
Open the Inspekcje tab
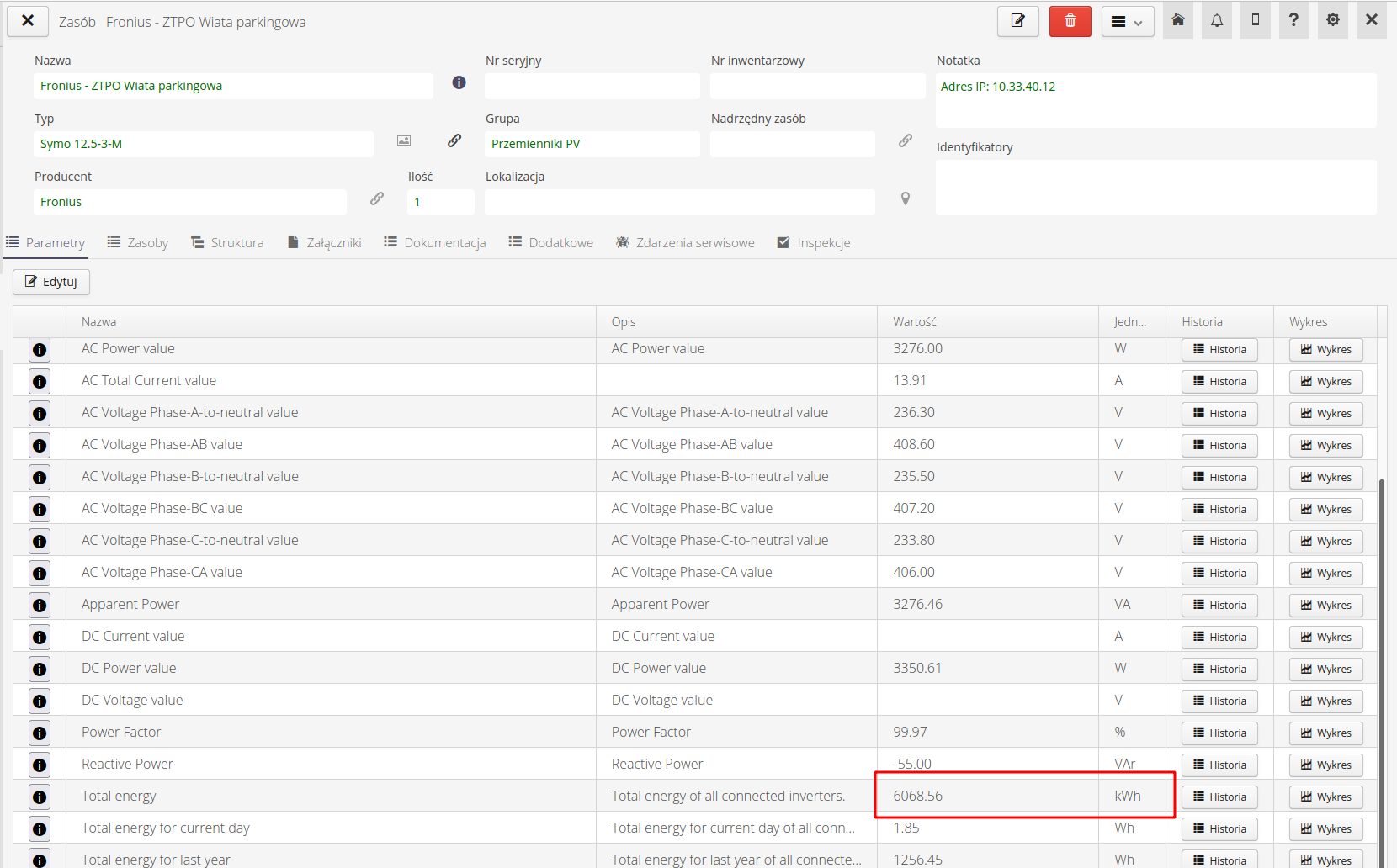[813, 243]
